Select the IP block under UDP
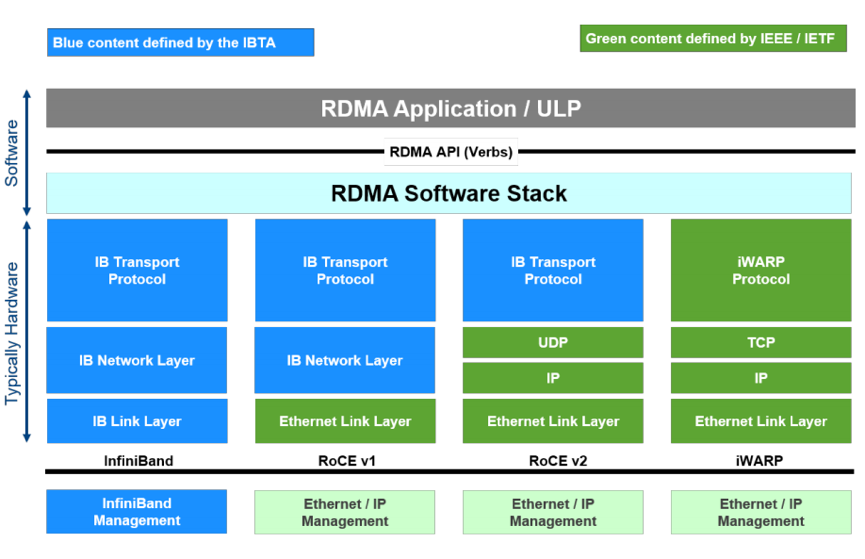Viewport: 865px width, 559px height. (x=553, y=379)
